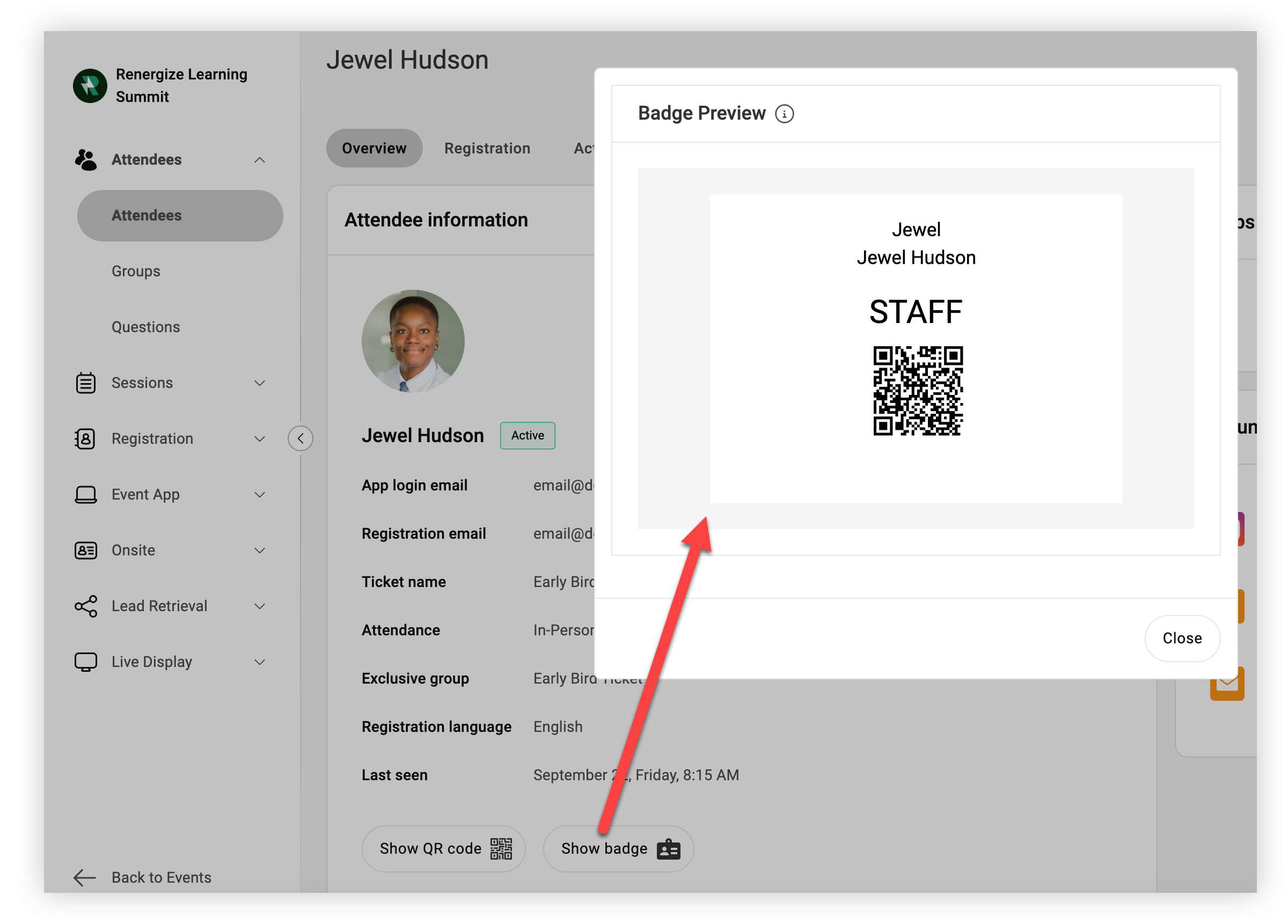Click the first name Jewel on badge
The height and width of the screenshot is (924, 1288).
pos(916,230)
